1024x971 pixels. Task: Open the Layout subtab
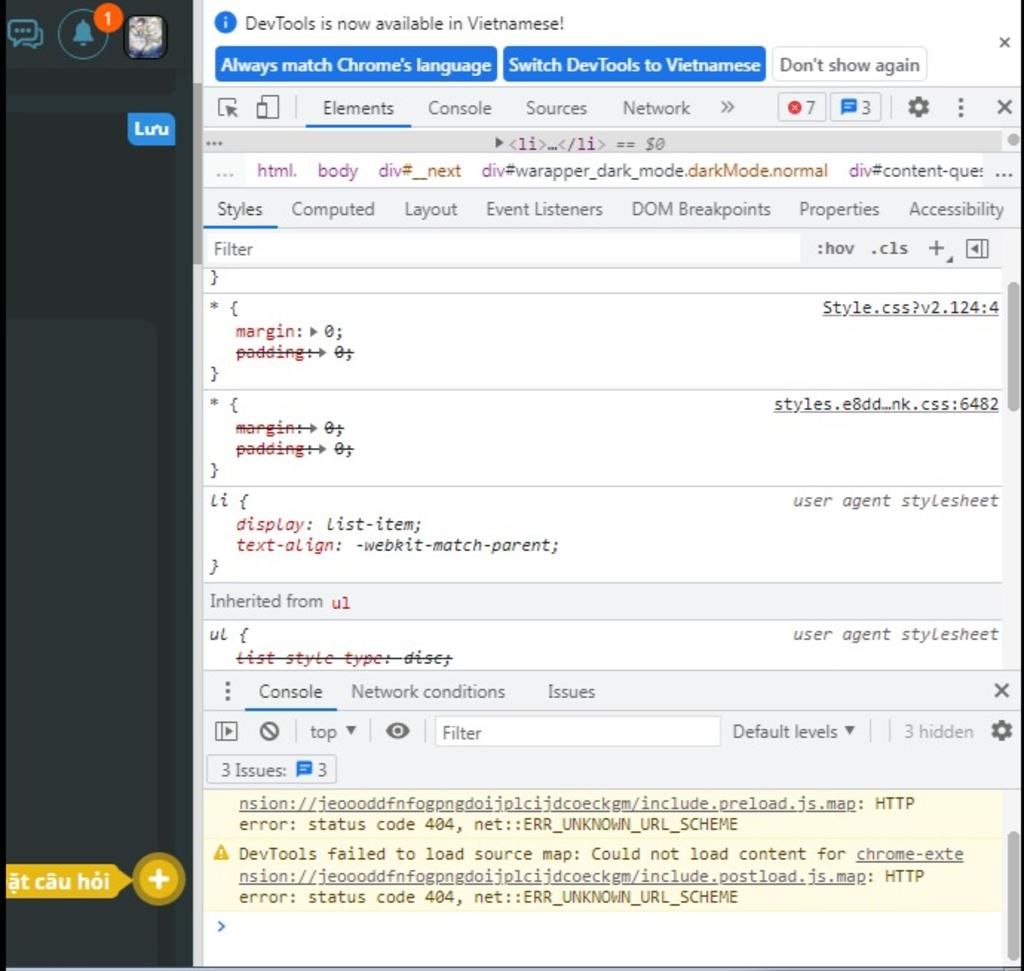pyautogui.click(x=430, y=210)
